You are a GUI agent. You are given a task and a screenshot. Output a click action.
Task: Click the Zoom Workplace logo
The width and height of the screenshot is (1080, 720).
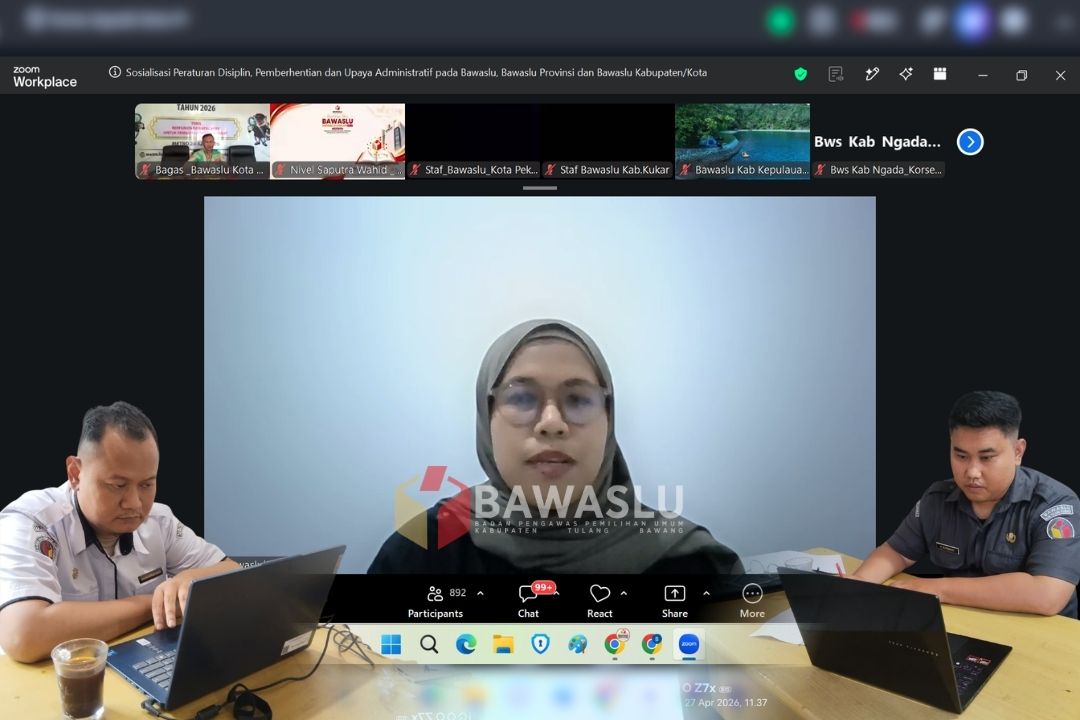(45, 76)
